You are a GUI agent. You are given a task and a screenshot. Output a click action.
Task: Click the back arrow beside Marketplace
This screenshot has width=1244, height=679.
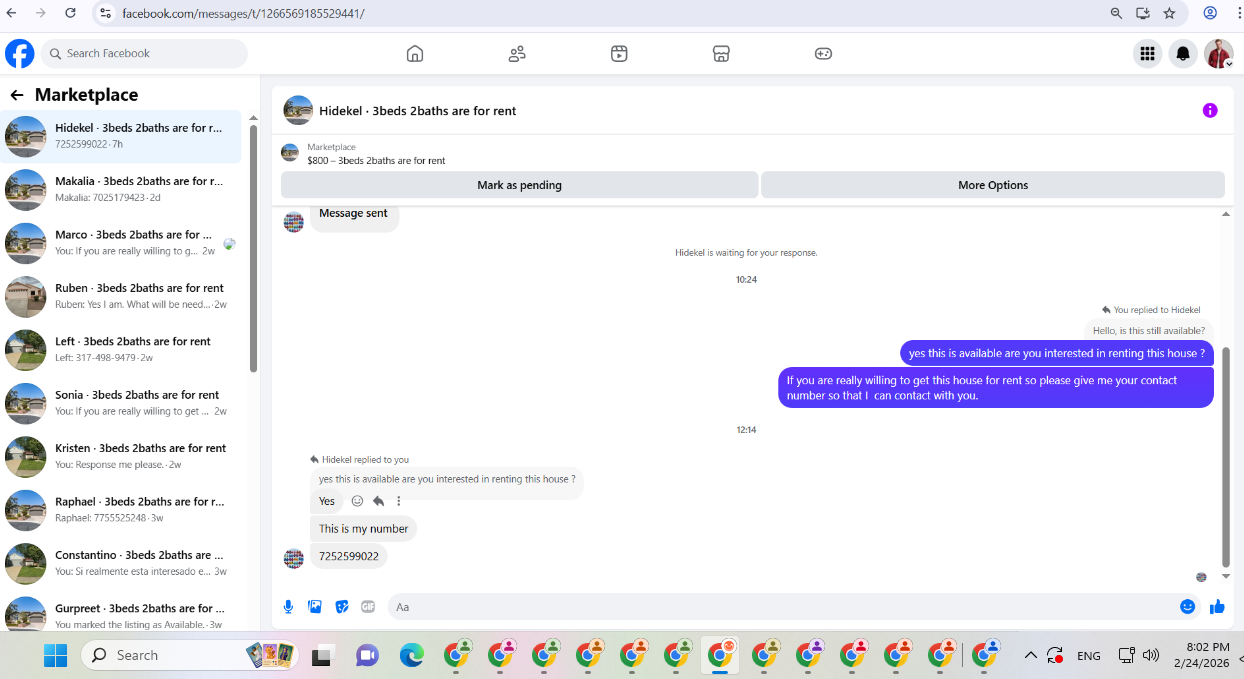tap(17, 95)
